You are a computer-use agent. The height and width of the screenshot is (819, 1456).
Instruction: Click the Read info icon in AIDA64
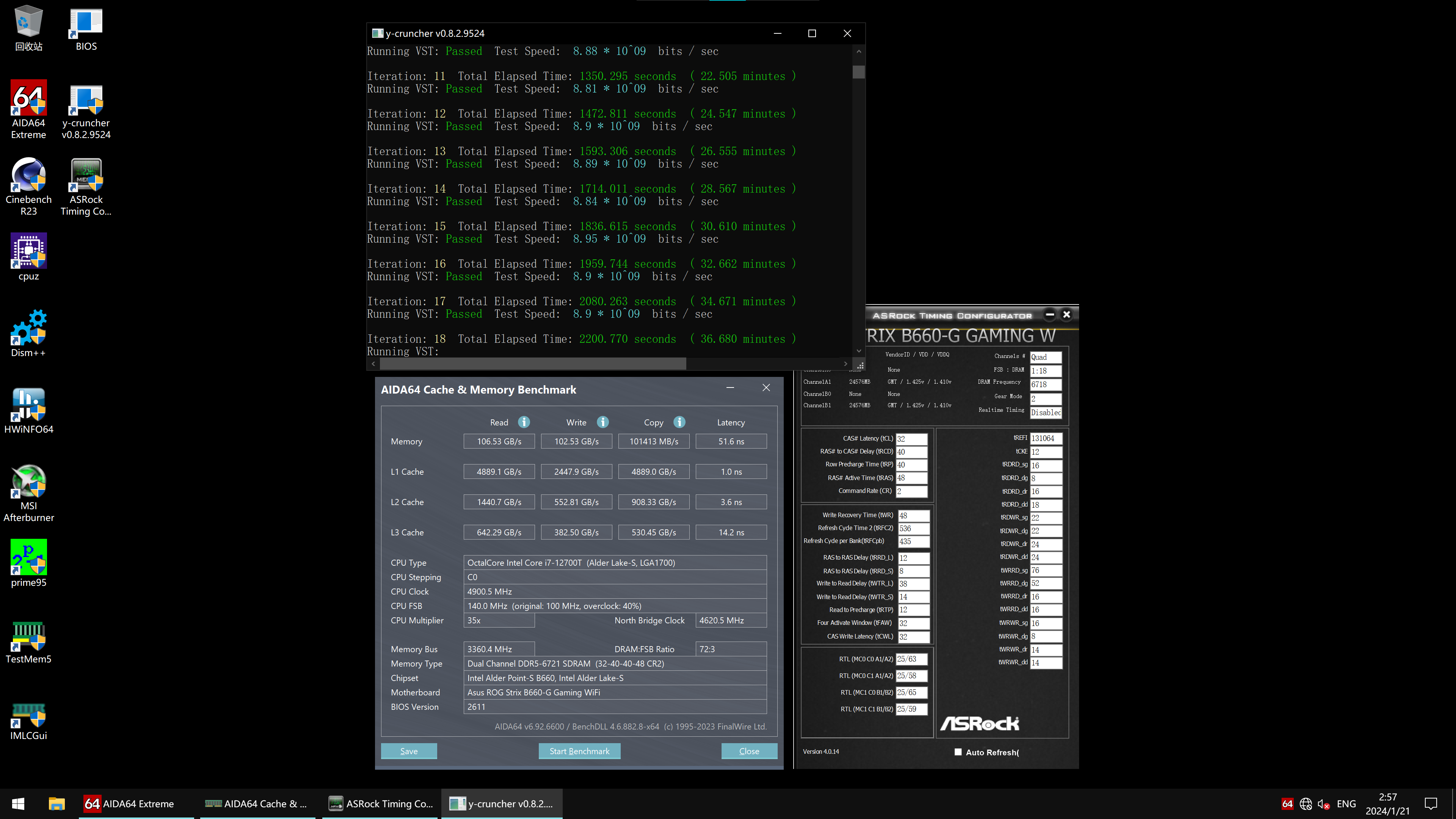pyautogui.click(x=524, y=422)
